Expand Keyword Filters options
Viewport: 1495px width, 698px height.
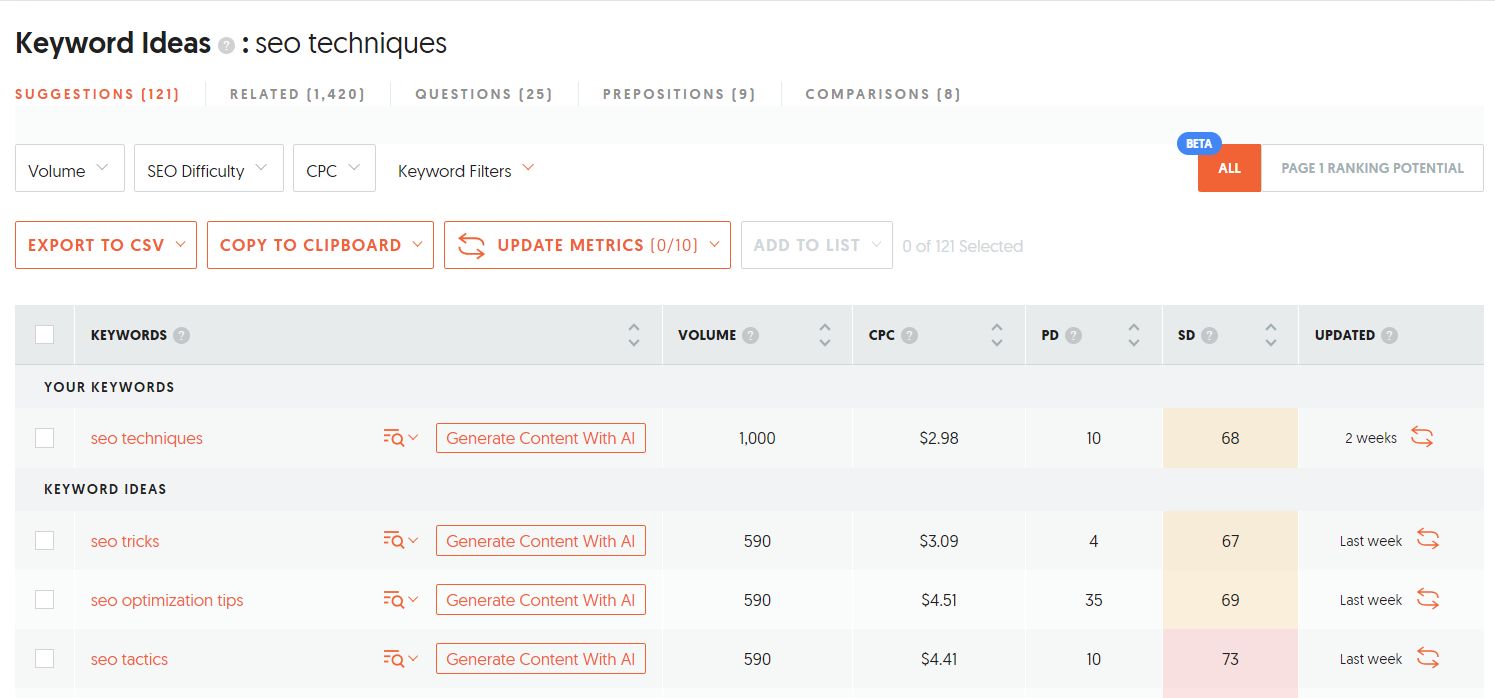[x=466, y=170]
